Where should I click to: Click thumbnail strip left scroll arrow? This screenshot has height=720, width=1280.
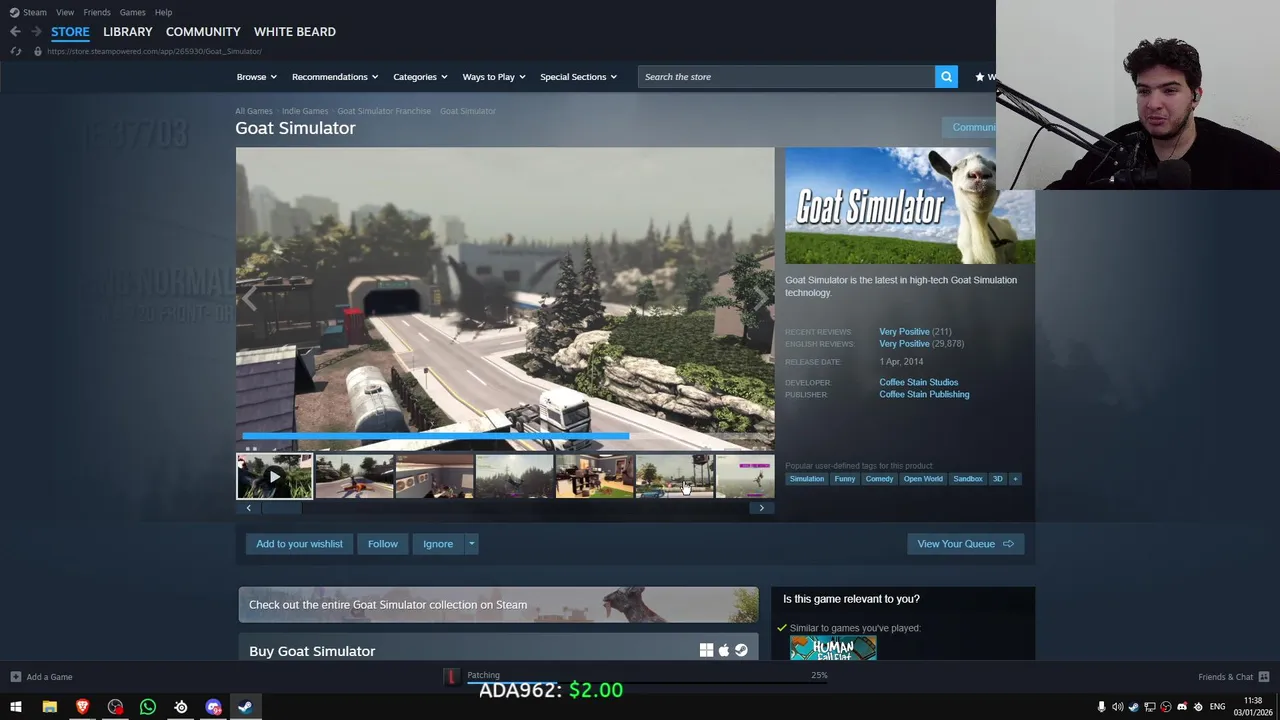(249, 508)
